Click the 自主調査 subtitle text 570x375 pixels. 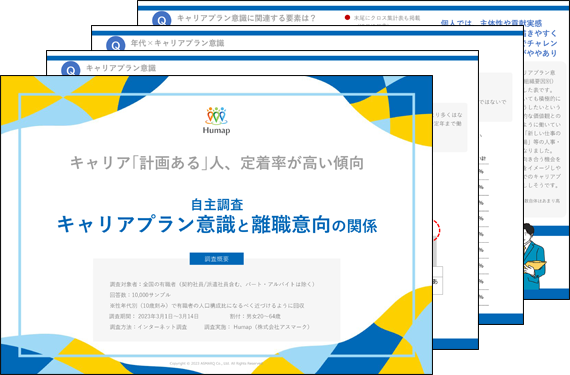217,205
